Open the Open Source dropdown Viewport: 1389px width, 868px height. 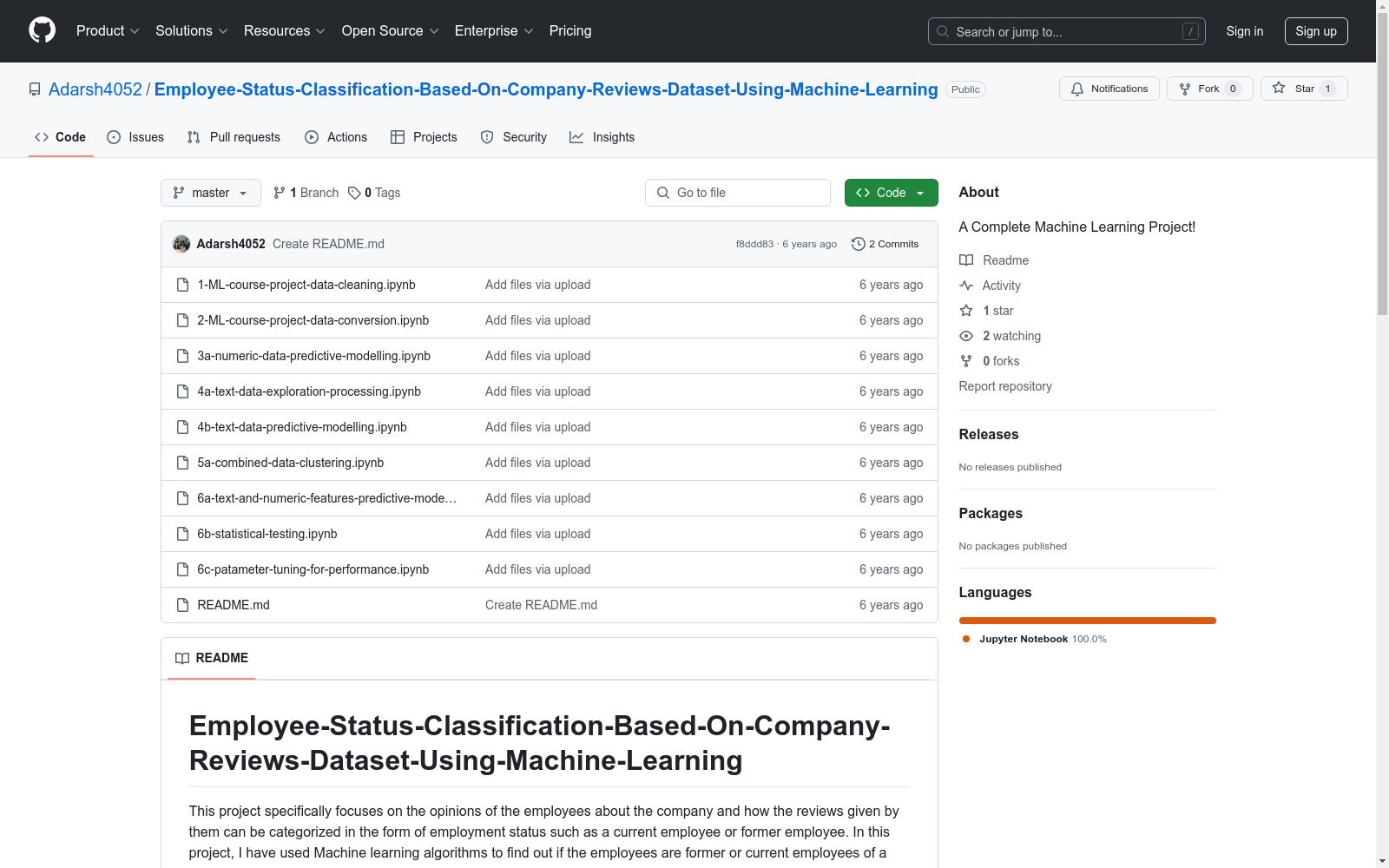click(391, 30)
